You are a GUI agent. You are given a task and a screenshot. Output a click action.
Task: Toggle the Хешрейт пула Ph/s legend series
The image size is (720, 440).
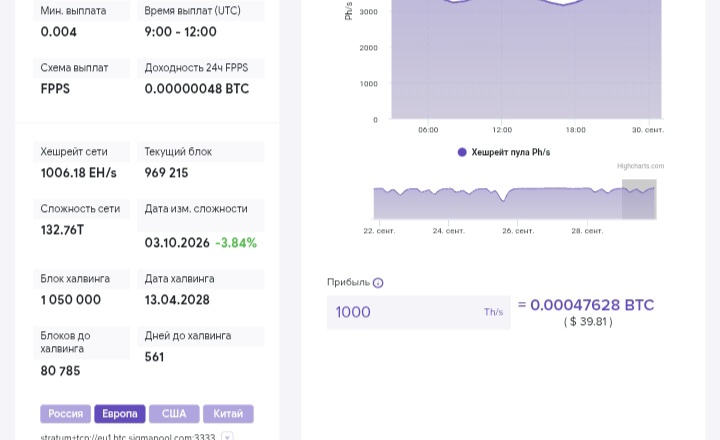click(511, 152)
